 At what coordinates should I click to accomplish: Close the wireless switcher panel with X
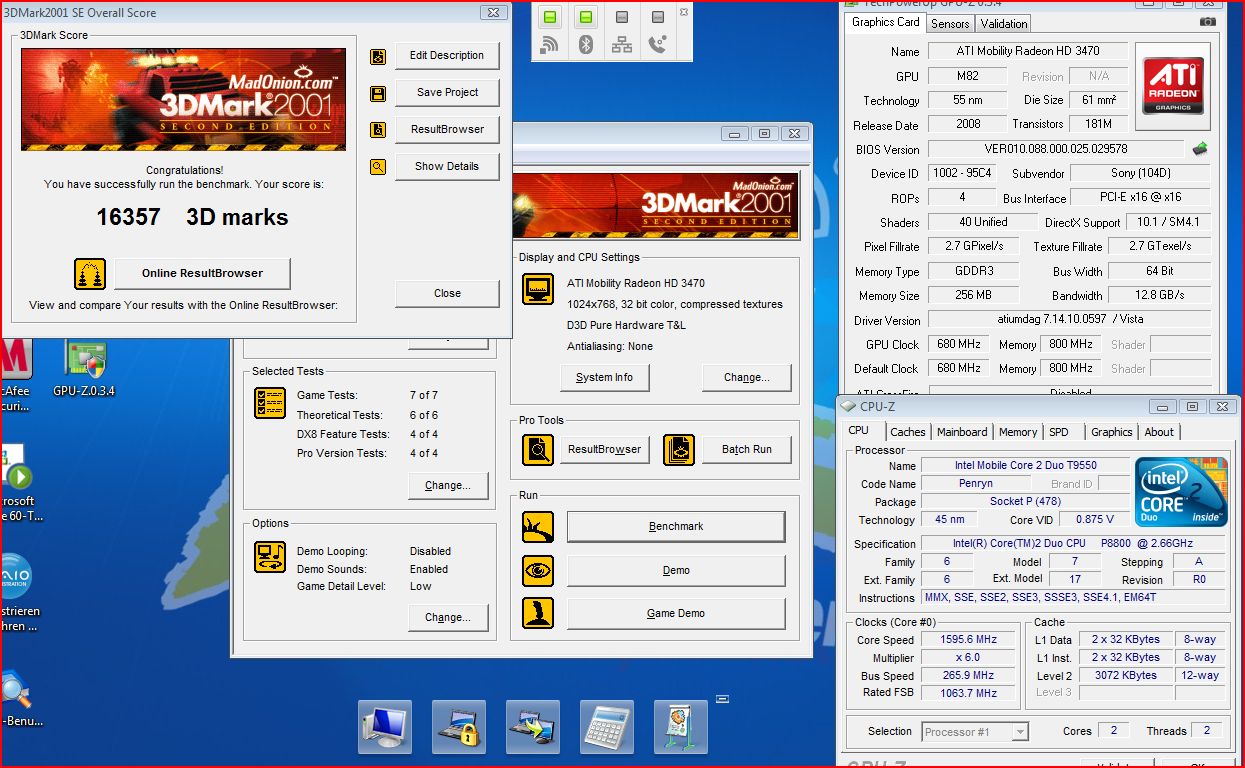pos(684,12)
